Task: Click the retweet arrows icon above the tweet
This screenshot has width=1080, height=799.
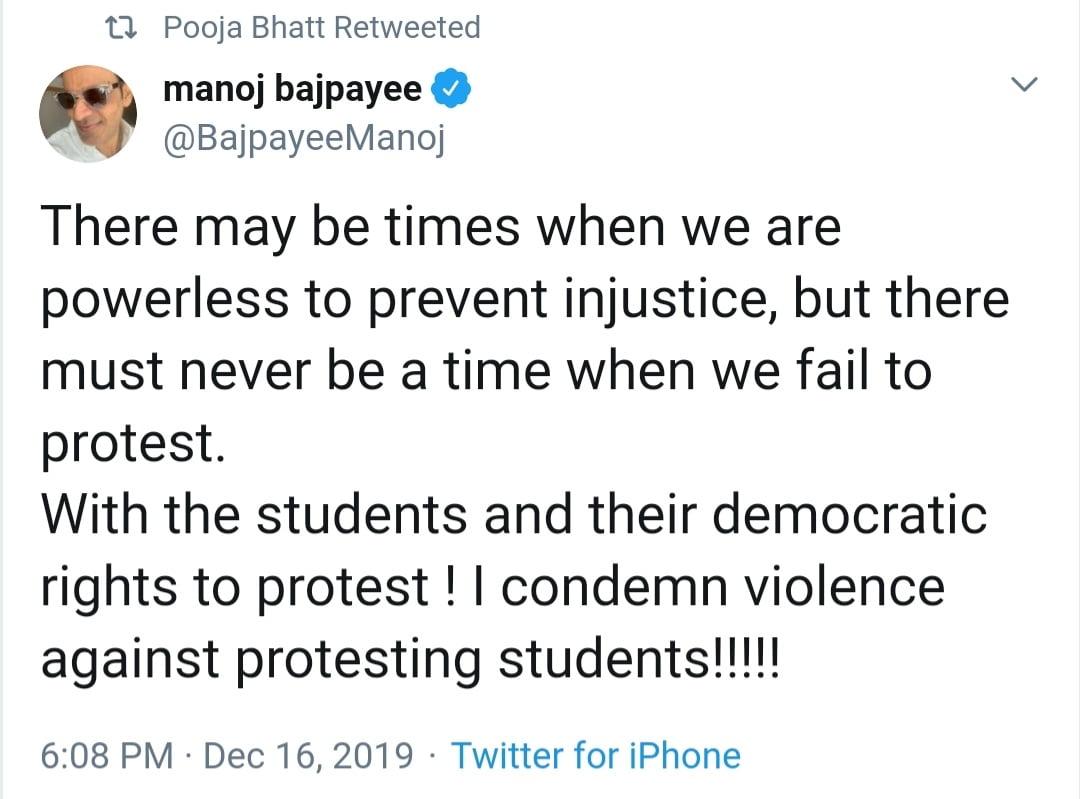Action: 120,28
